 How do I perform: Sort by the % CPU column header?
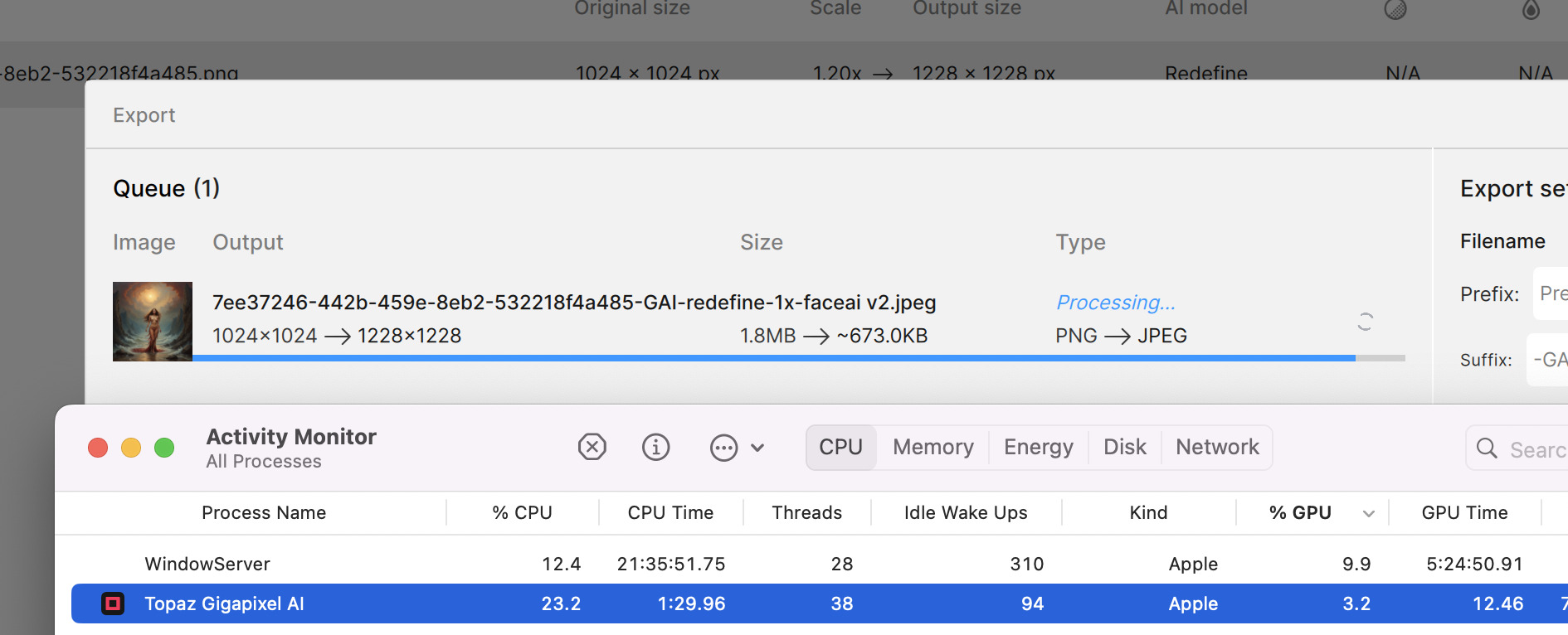click(522, 513)
